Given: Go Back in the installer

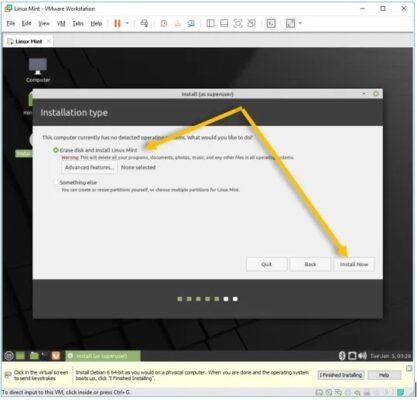Looking at the screenshot, I should click(x=310, y=264).
